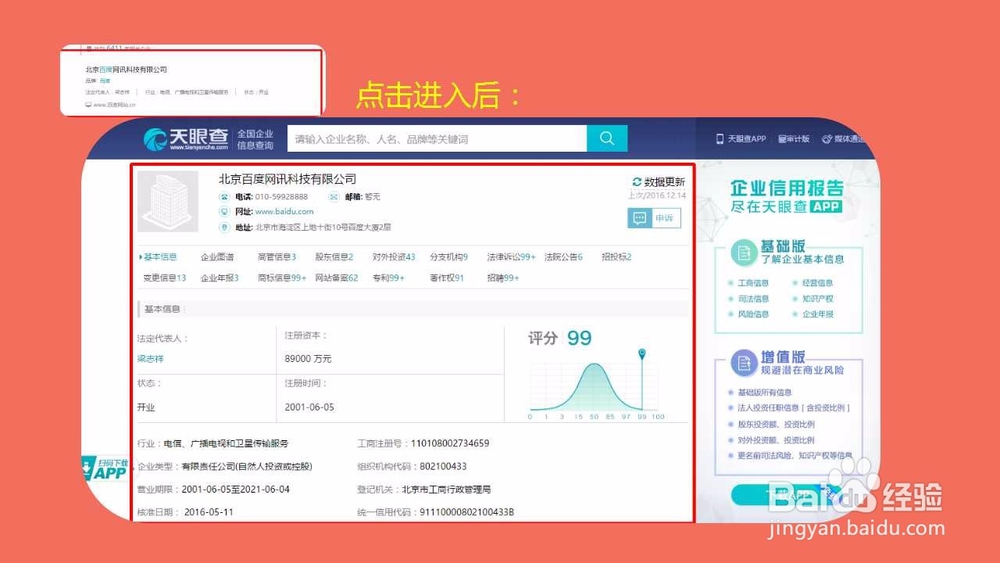
Task: Click the credit code 91110000802100433B
Action: pyautogui.click(x=467, y=512)
